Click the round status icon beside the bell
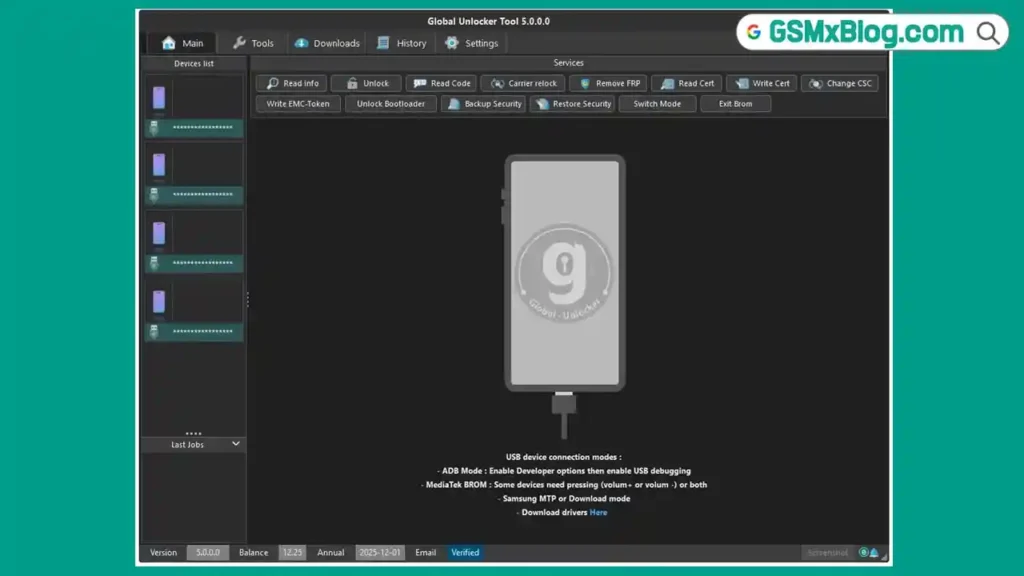1024x576 pixels. tap(863, 552)
